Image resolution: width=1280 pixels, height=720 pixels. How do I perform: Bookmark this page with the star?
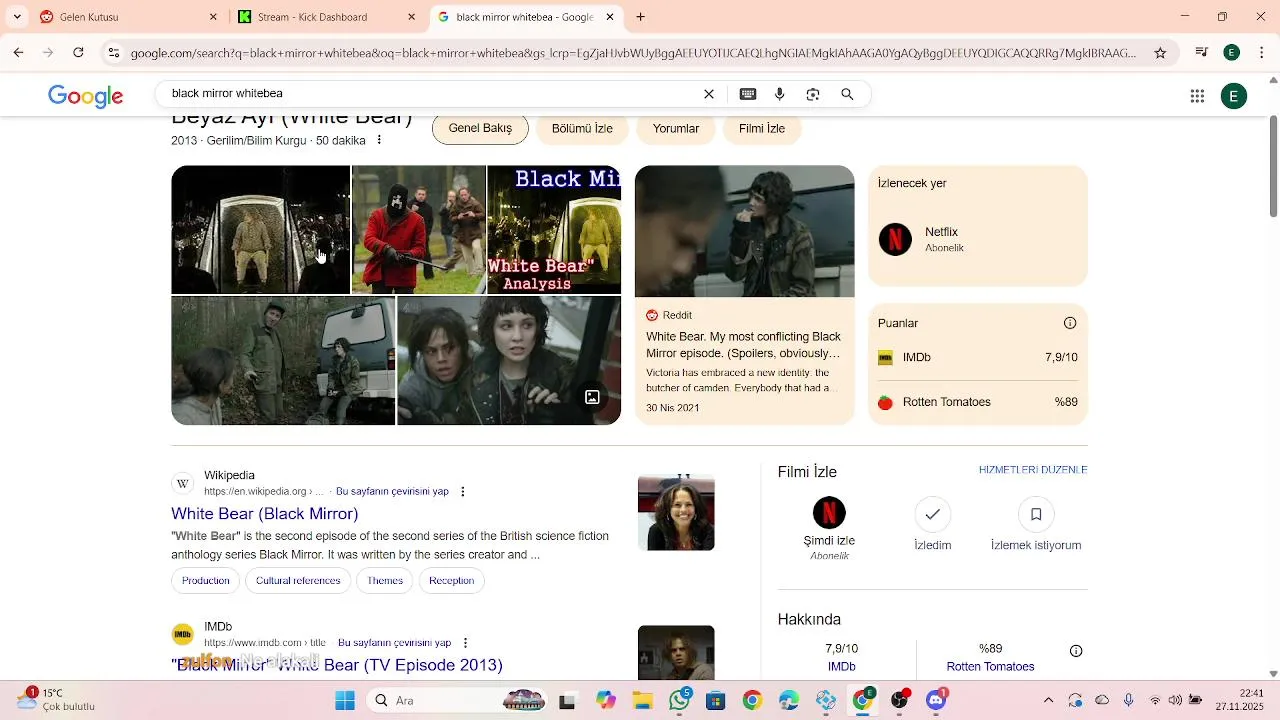click(x=1160, y=53)
